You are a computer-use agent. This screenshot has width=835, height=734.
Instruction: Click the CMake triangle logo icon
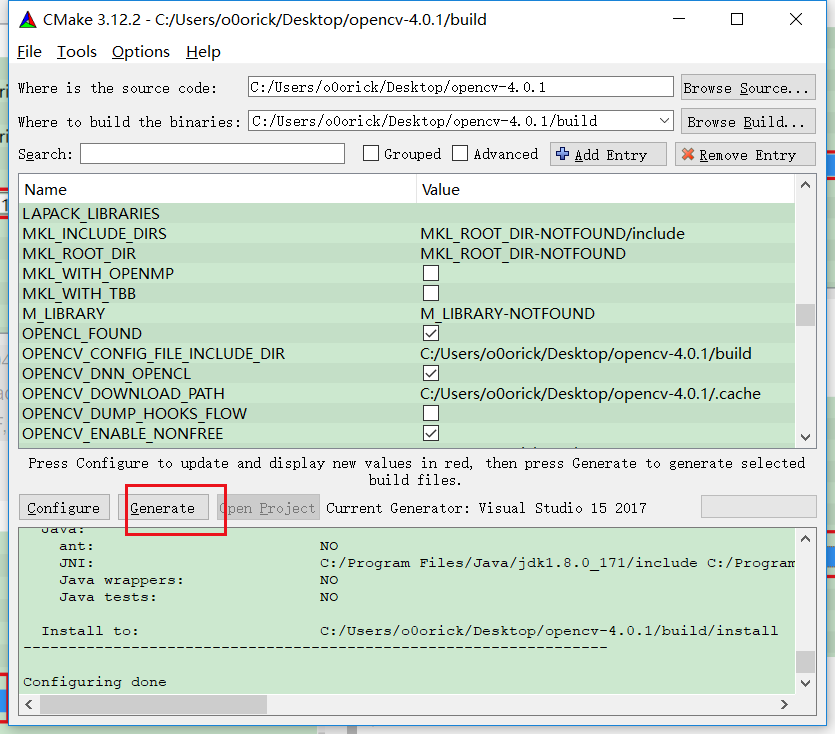[x=28, y=20]
